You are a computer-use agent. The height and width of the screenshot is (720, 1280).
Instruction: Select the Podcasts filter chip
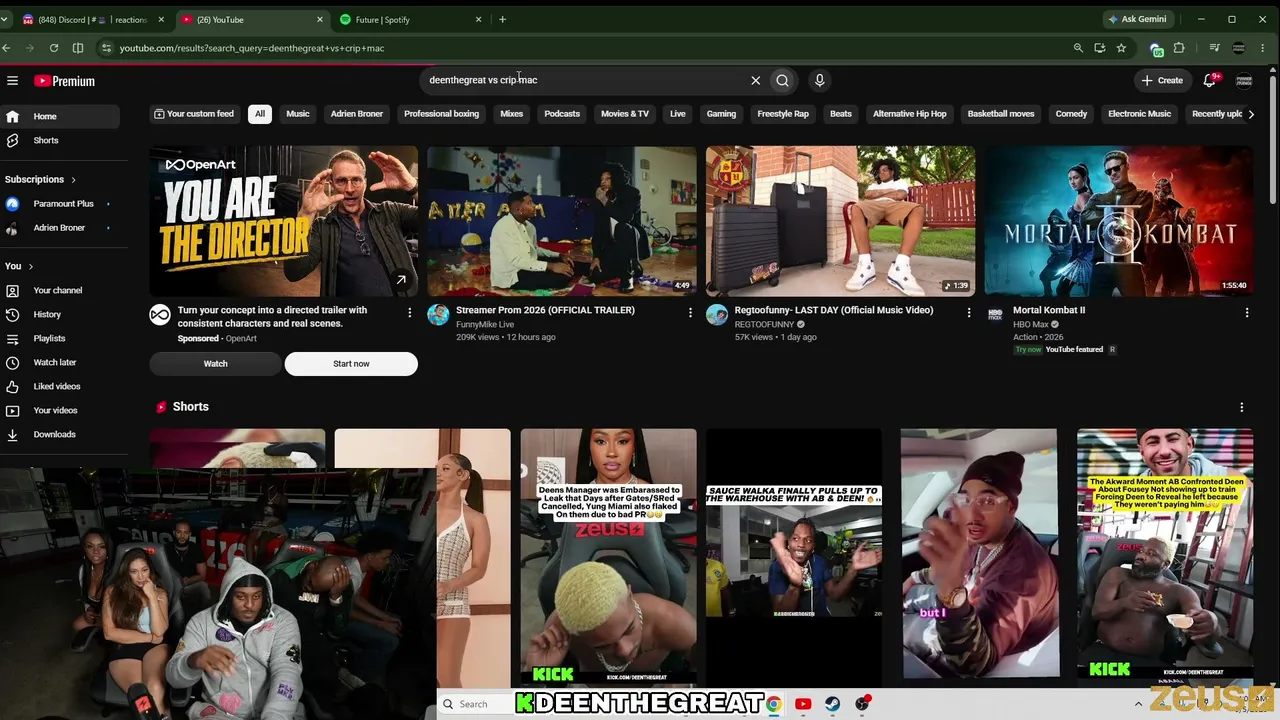coord(562,114)
